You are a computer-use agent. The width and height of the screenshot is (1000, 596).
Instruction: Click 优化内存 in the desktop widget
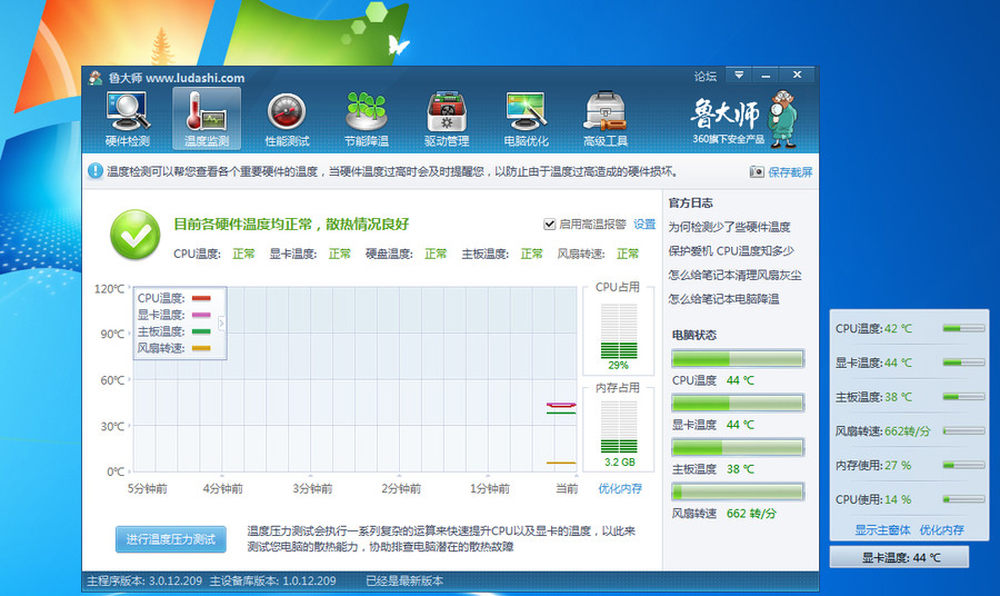coord(941,530)
